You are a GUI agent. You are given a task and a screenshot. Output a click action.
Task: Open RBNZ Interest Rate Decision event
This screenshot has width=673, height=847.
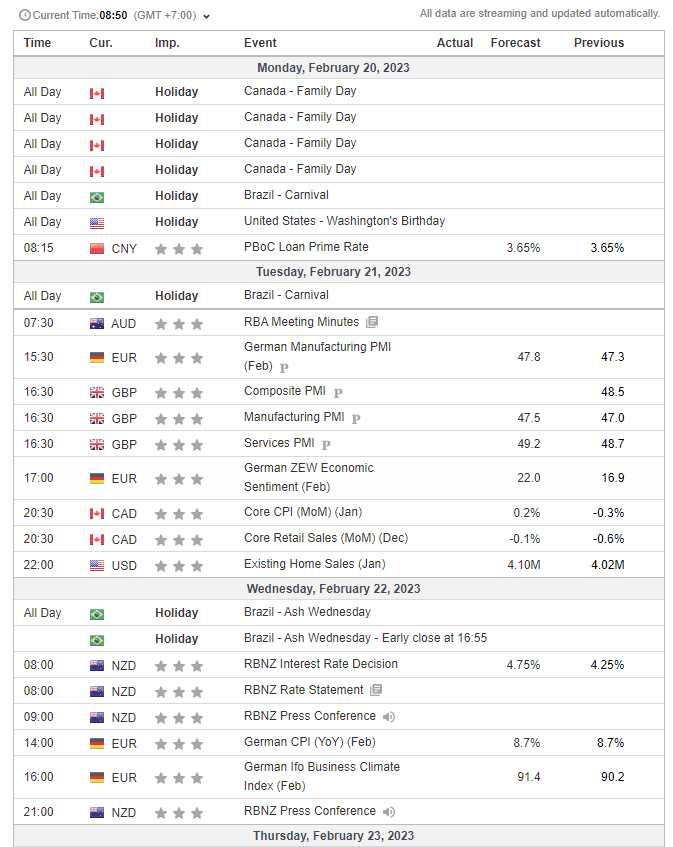[320, 664]
